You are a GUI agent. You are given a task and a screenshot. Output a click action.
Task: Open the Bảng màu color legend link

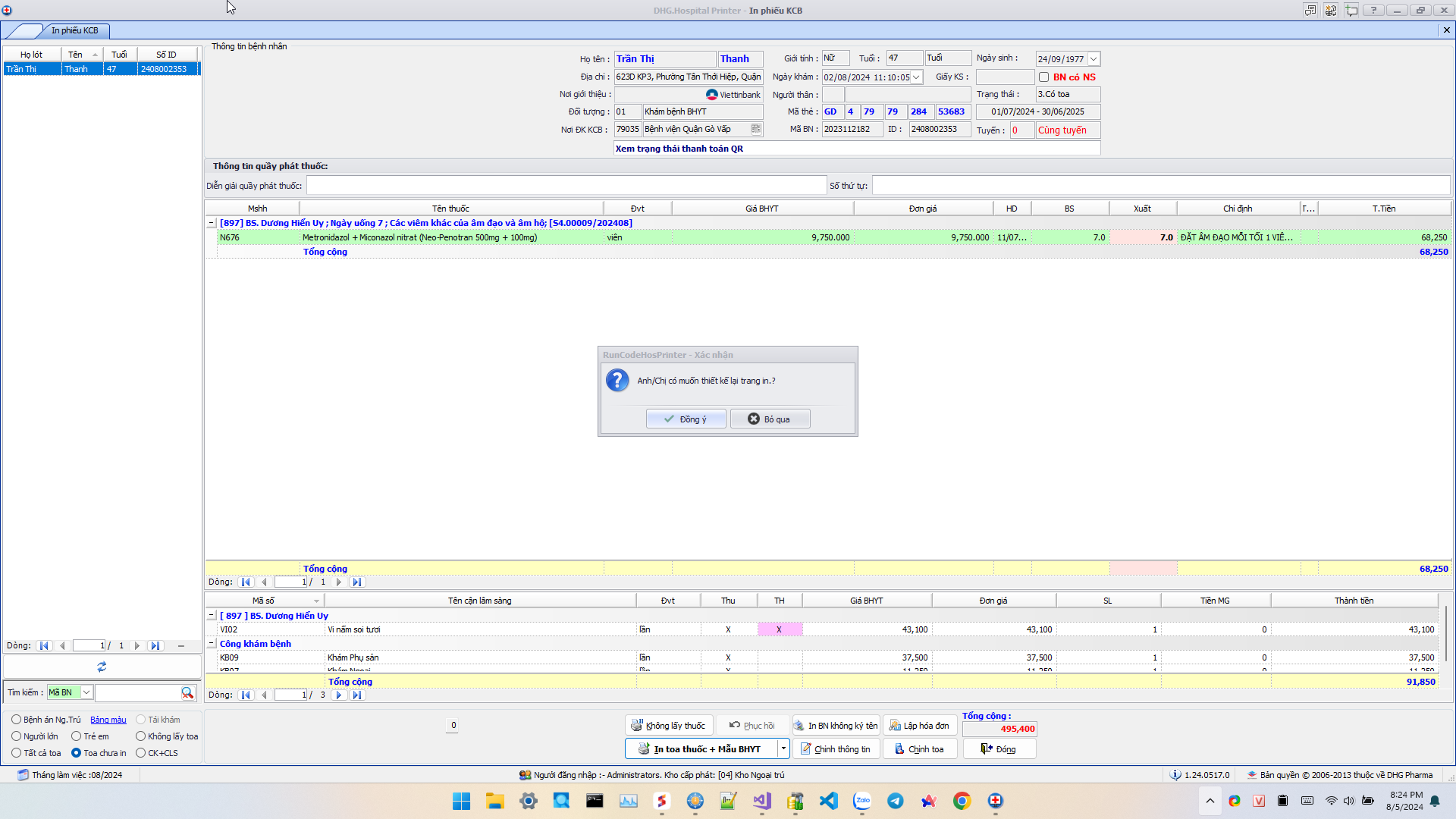(108, 720)
